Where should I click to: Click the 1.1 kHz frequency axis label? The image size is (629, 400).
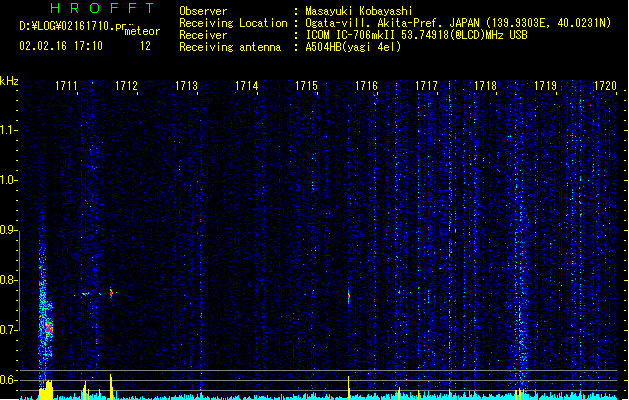8,130
